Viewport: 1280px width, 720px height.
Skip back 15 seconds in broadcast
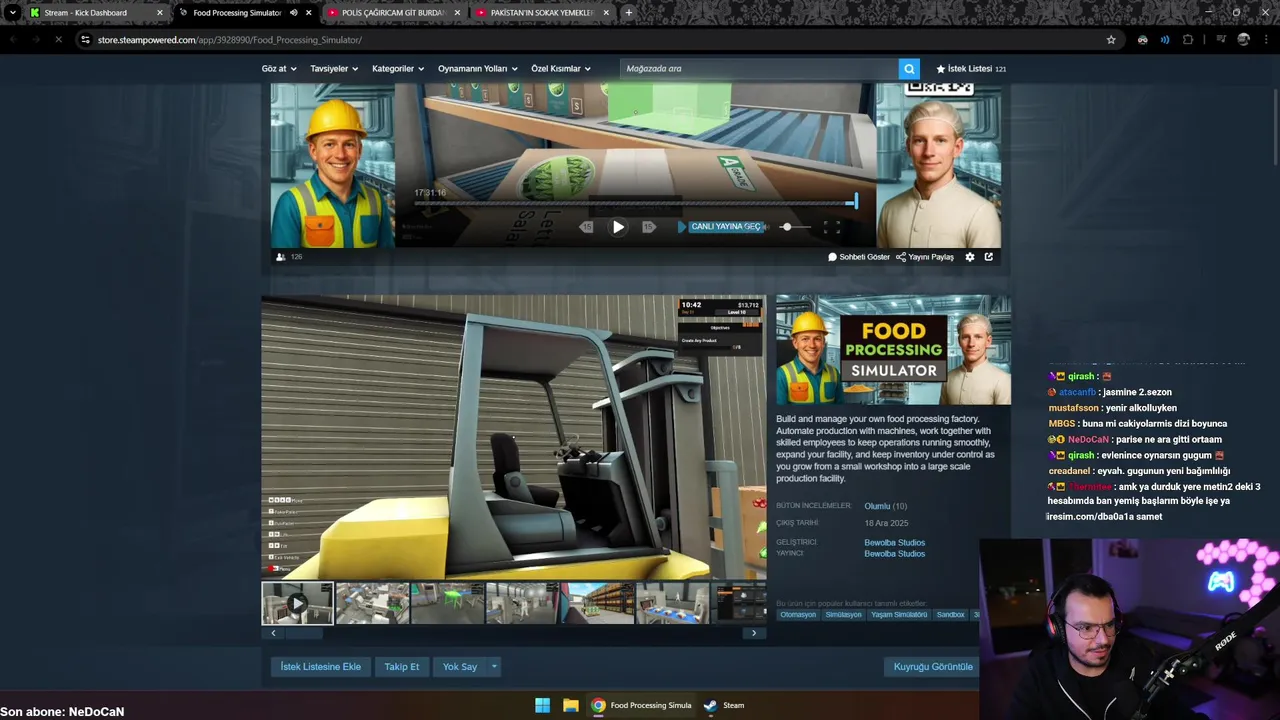[587, 227]
